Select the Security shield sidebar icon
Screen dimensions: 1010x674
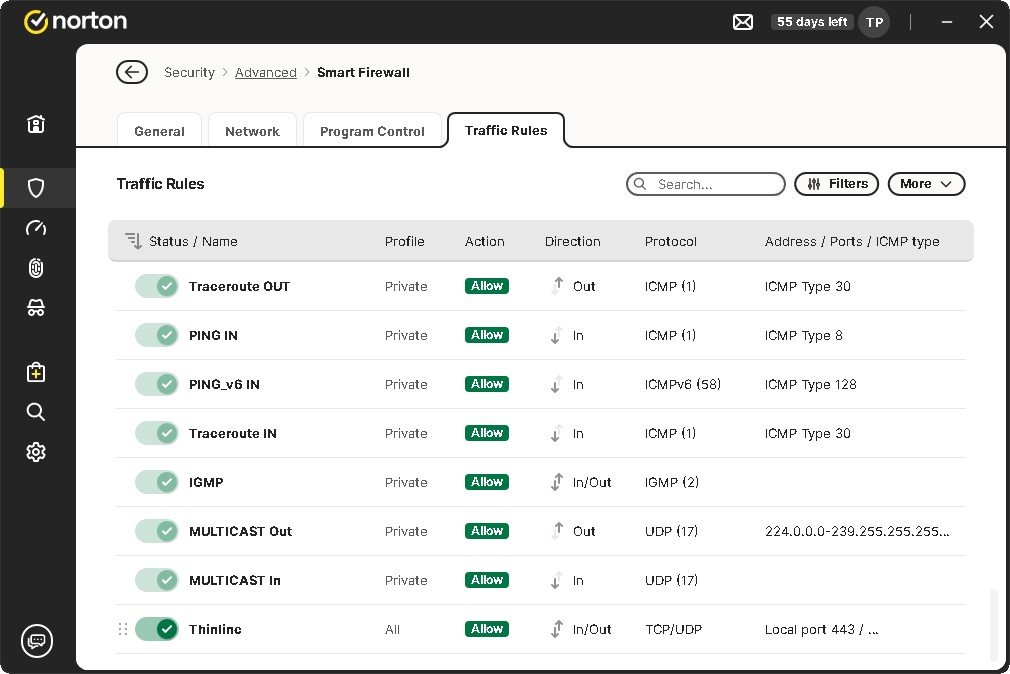pos(36,188)
